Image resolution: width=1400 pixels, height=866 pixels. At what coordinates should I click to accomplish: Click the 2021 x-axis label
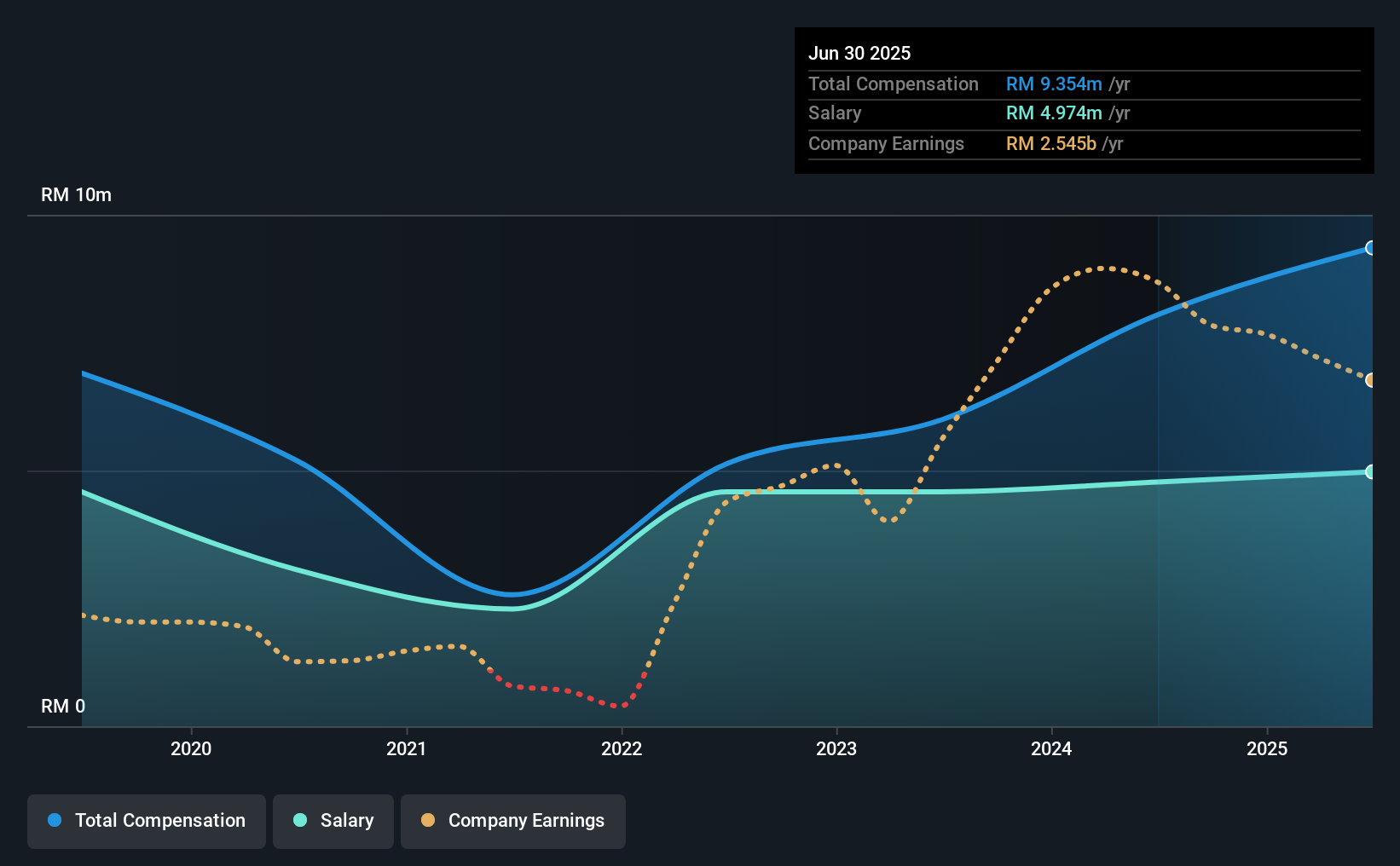[x=407, y=748]
